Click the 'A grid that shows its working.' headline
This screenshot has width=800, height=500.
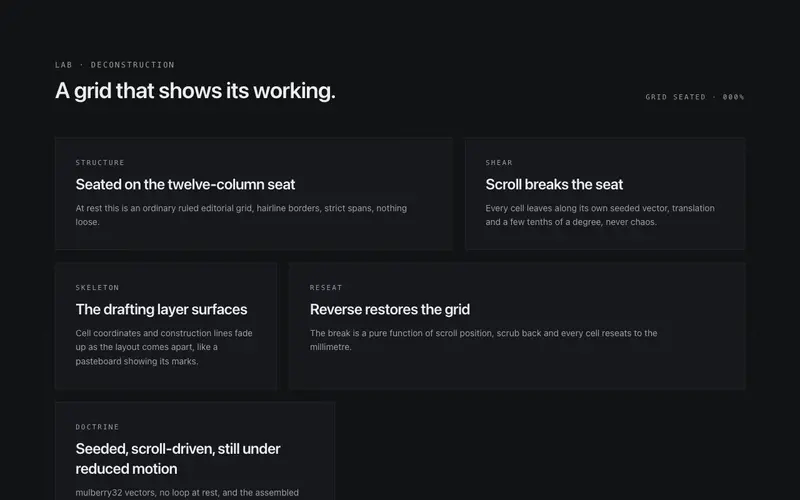pyautogui.click(x=195, y=91)
